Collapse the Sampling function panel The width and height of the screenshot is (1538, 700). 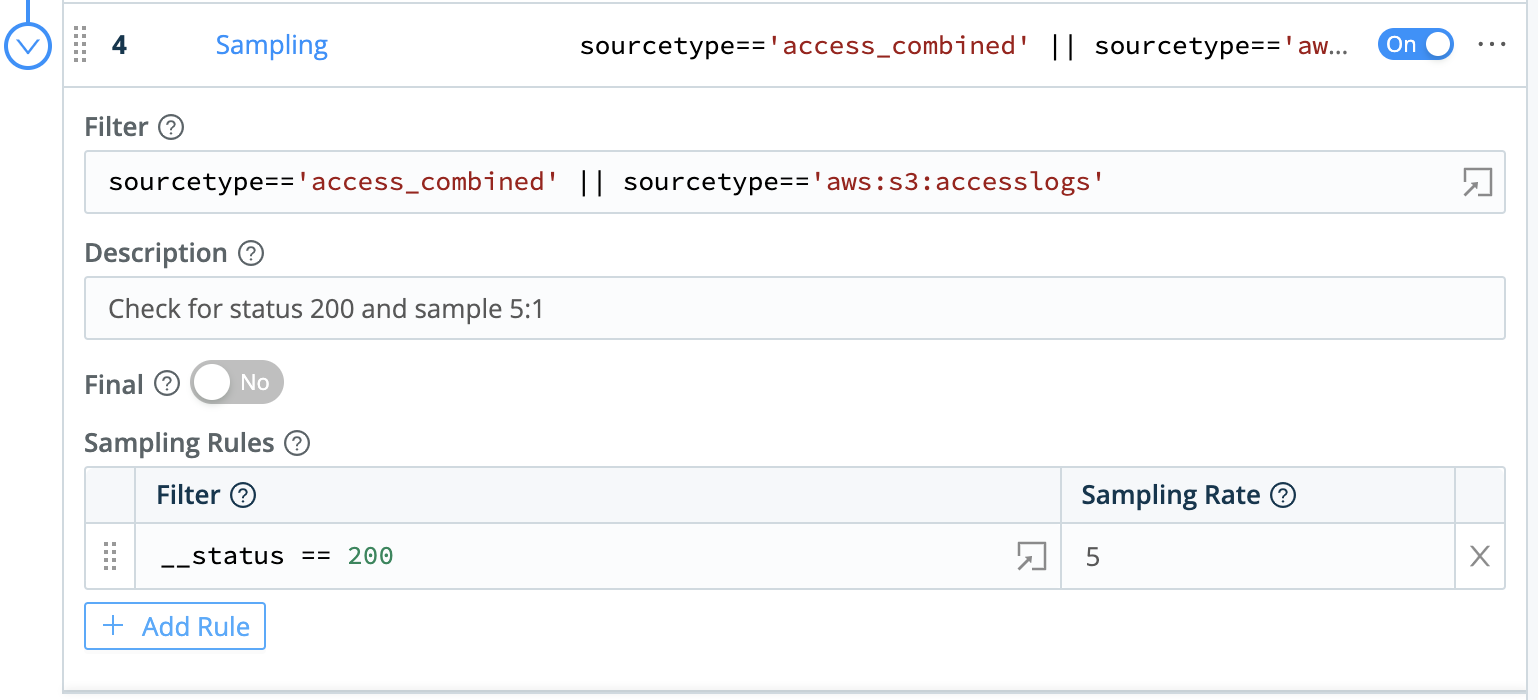(28, 44)
